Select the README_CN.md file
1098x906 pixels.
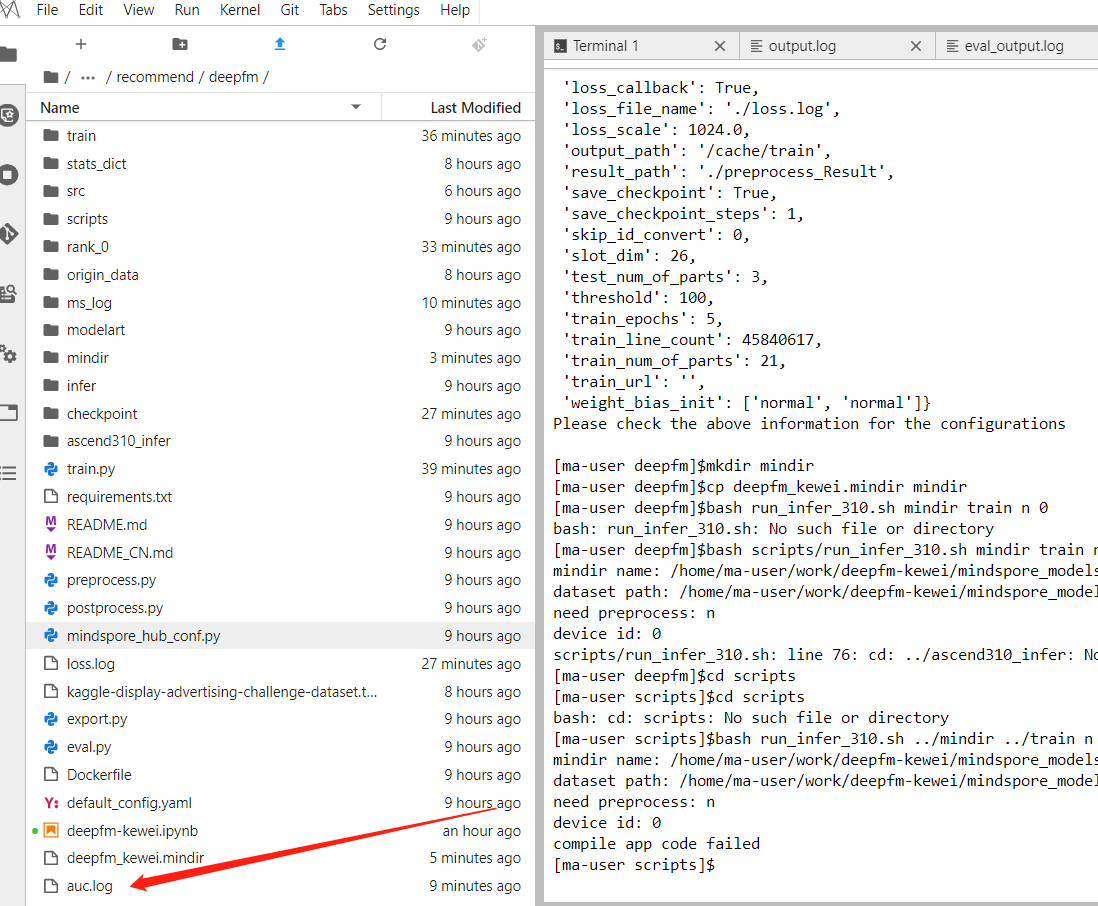(281, 553)
